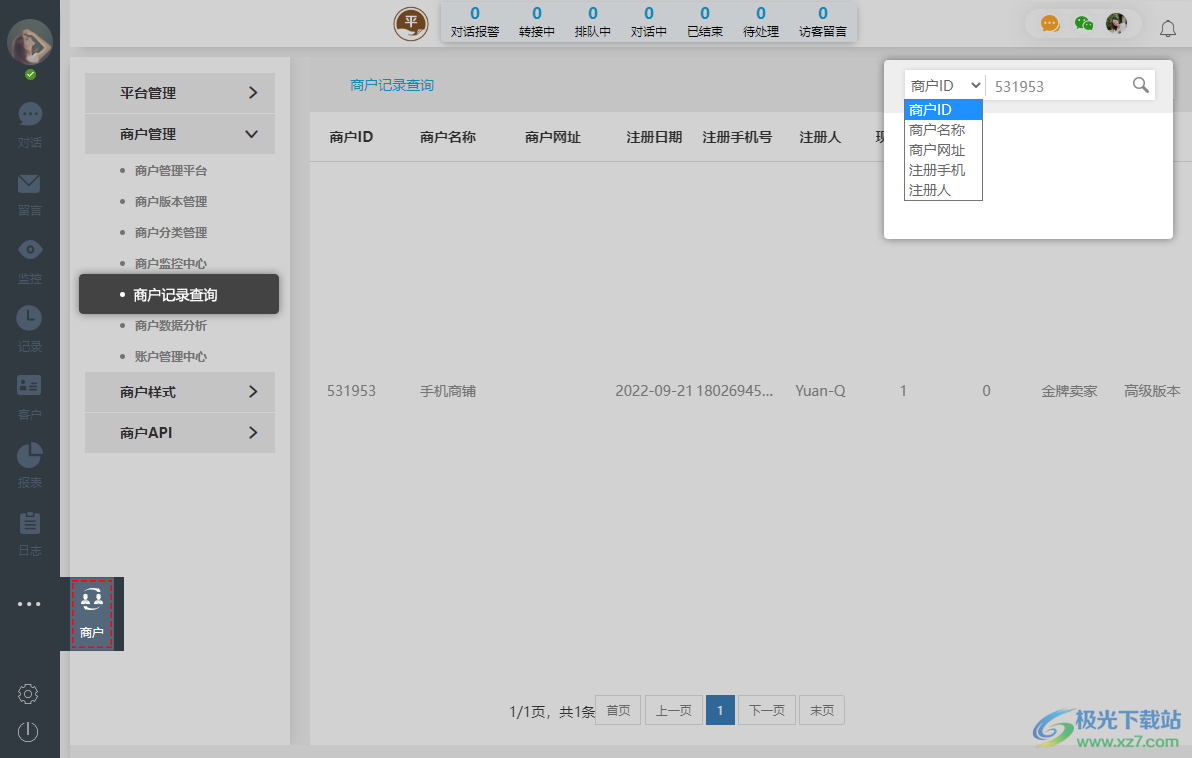
Task: Open the 客户 customers panel
Action: coord(29,385)
